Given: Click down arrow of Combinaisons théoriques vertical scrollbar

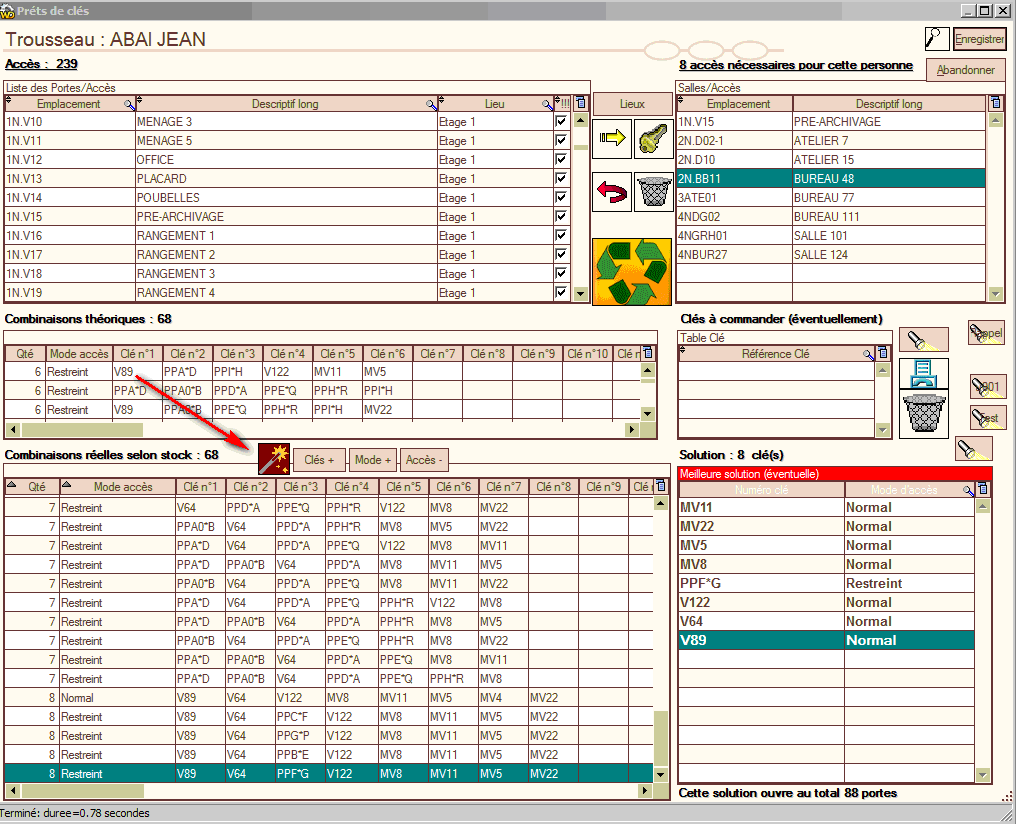Looking at the screenshot, I should coord(647,413).
